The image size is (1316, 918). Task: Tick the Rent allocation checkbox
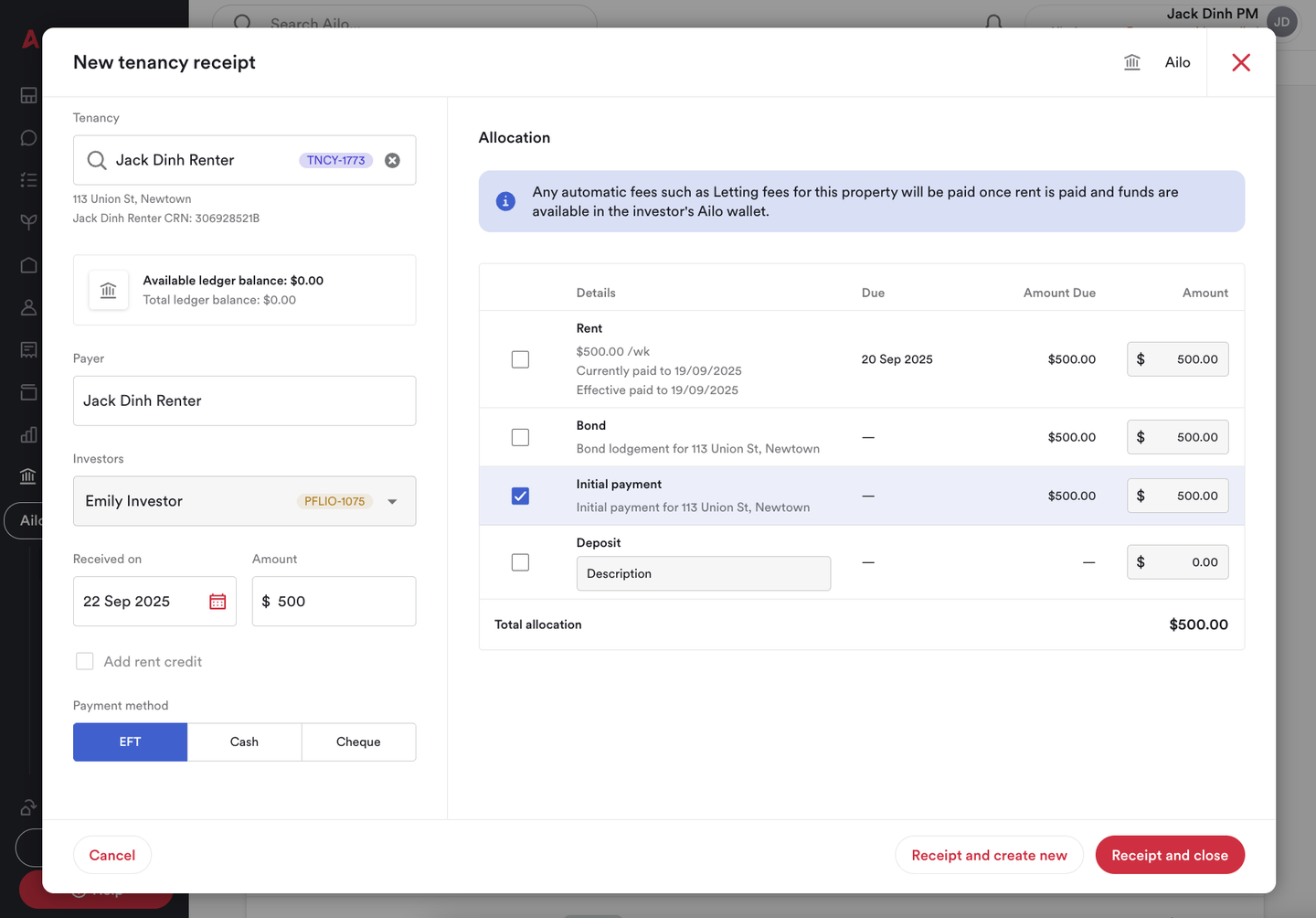520,359
